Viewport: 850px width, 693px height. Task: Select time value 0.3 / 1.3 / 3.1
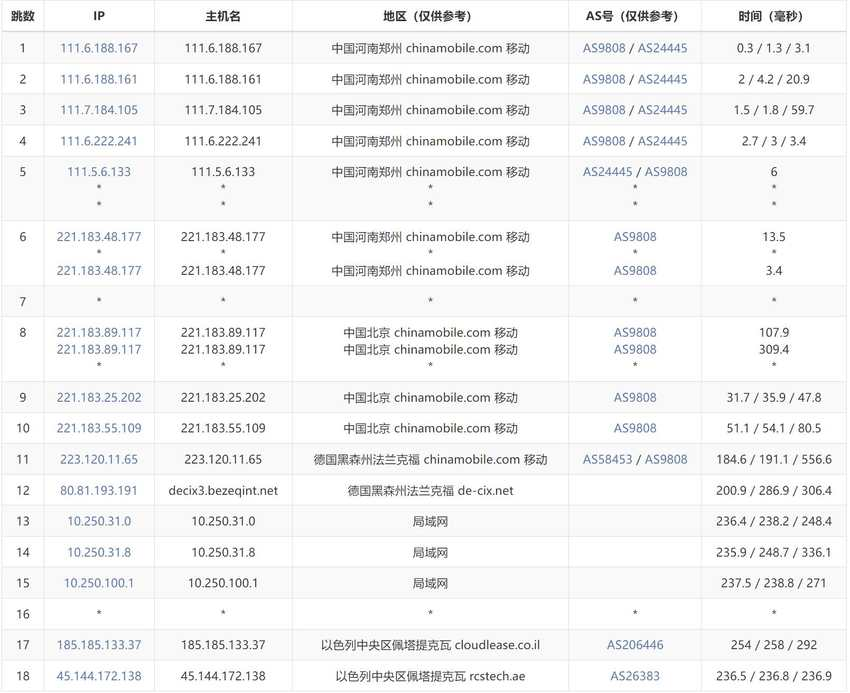[x=774, y=48]
